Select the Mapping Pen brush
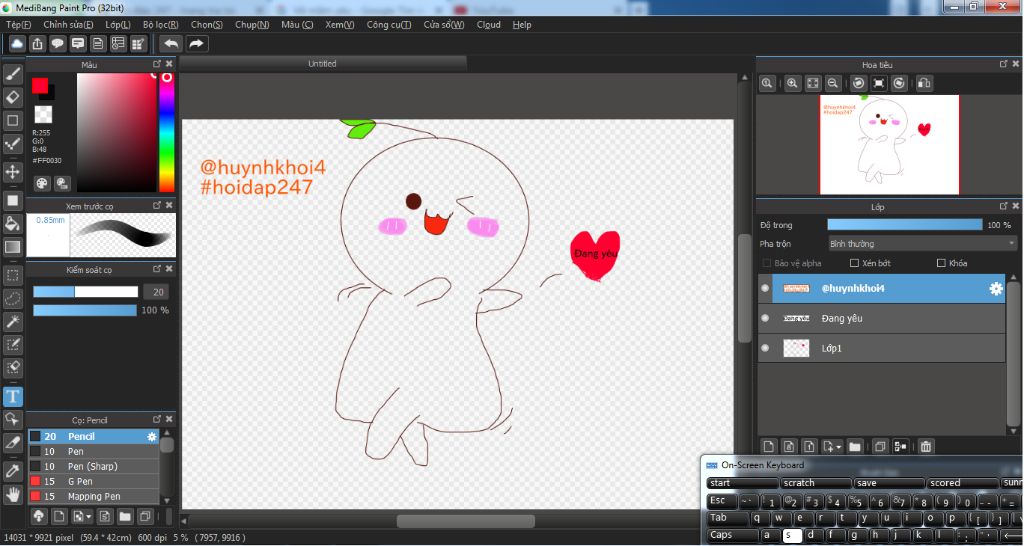1024x546 pixels. point(93,496)
